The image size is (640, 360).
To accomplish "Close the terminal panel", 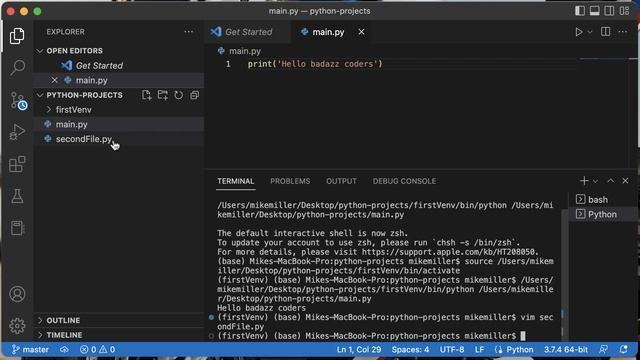I will tap(625, 180).
